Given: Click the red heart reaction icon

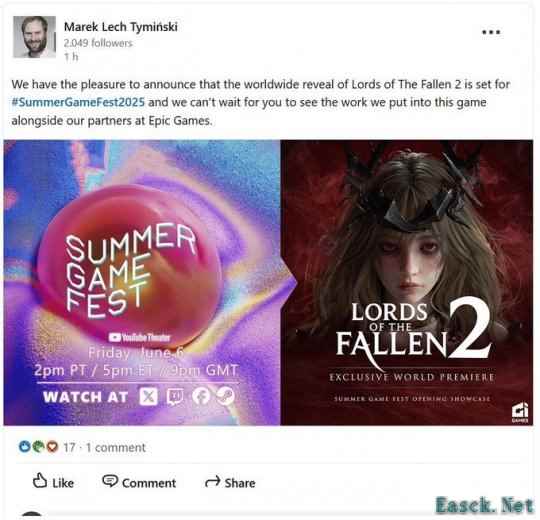Looking at the screenshot, I should [52, 447].
